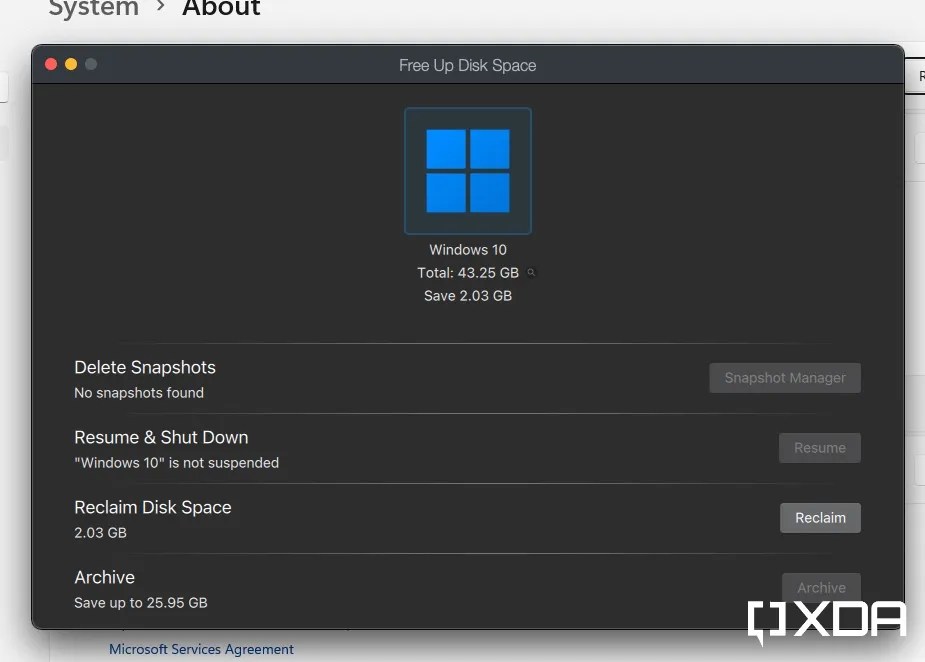Click the XDA logo watermark
The width and height of the screenshot is (925, 662).
point(827,620)
